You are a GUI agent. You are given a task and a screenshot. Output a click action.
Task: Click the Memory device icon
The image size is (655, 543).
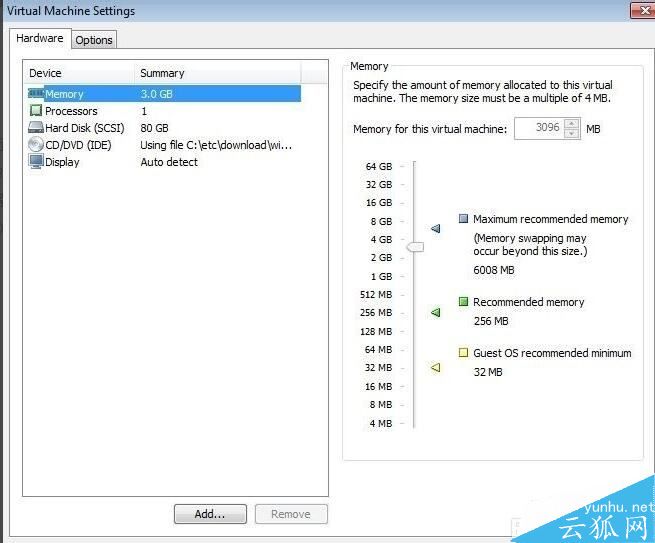(x=36, y=93)
